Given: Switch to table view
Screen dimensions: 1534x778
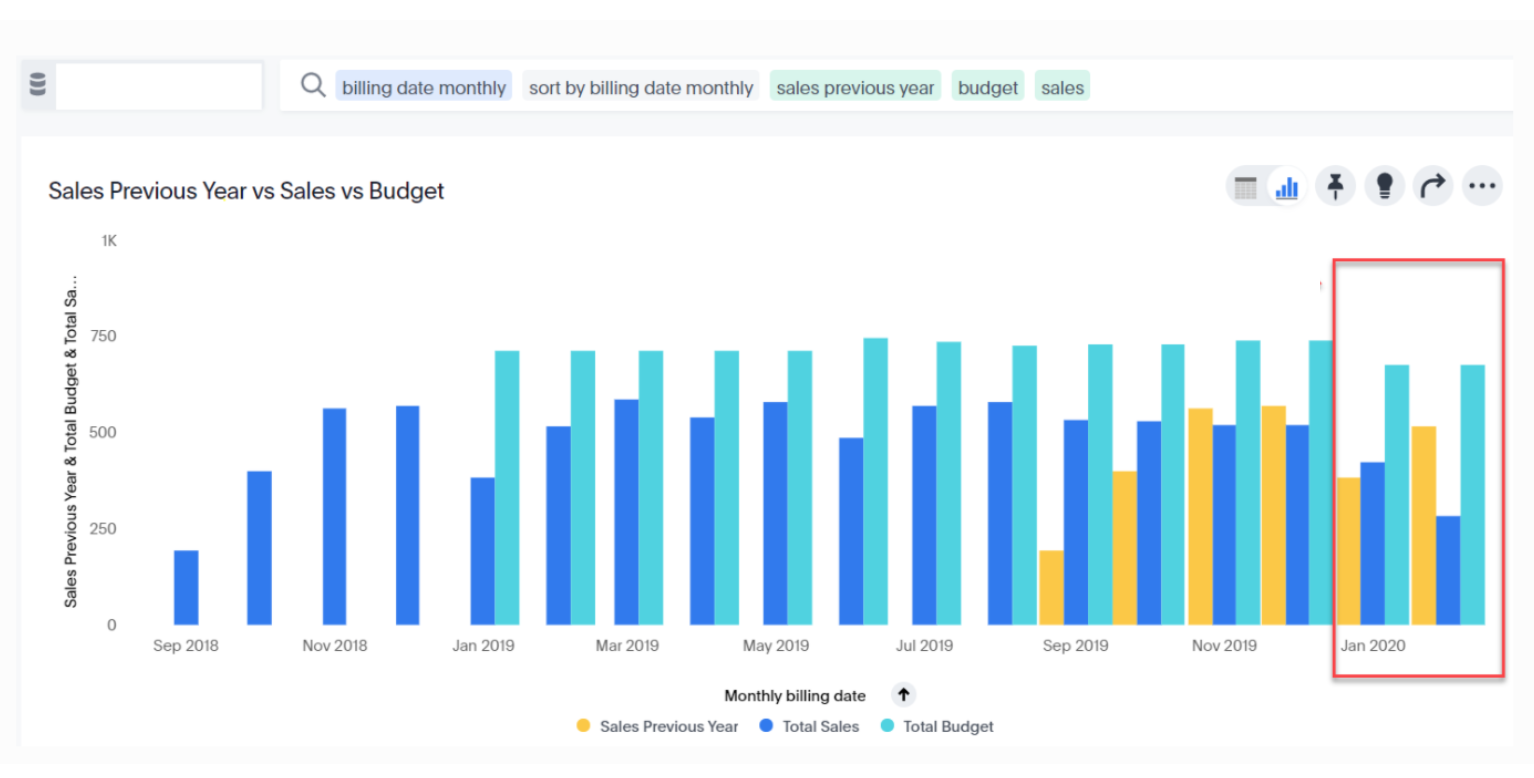Looking at the screenshot, I should [1246, 187].
